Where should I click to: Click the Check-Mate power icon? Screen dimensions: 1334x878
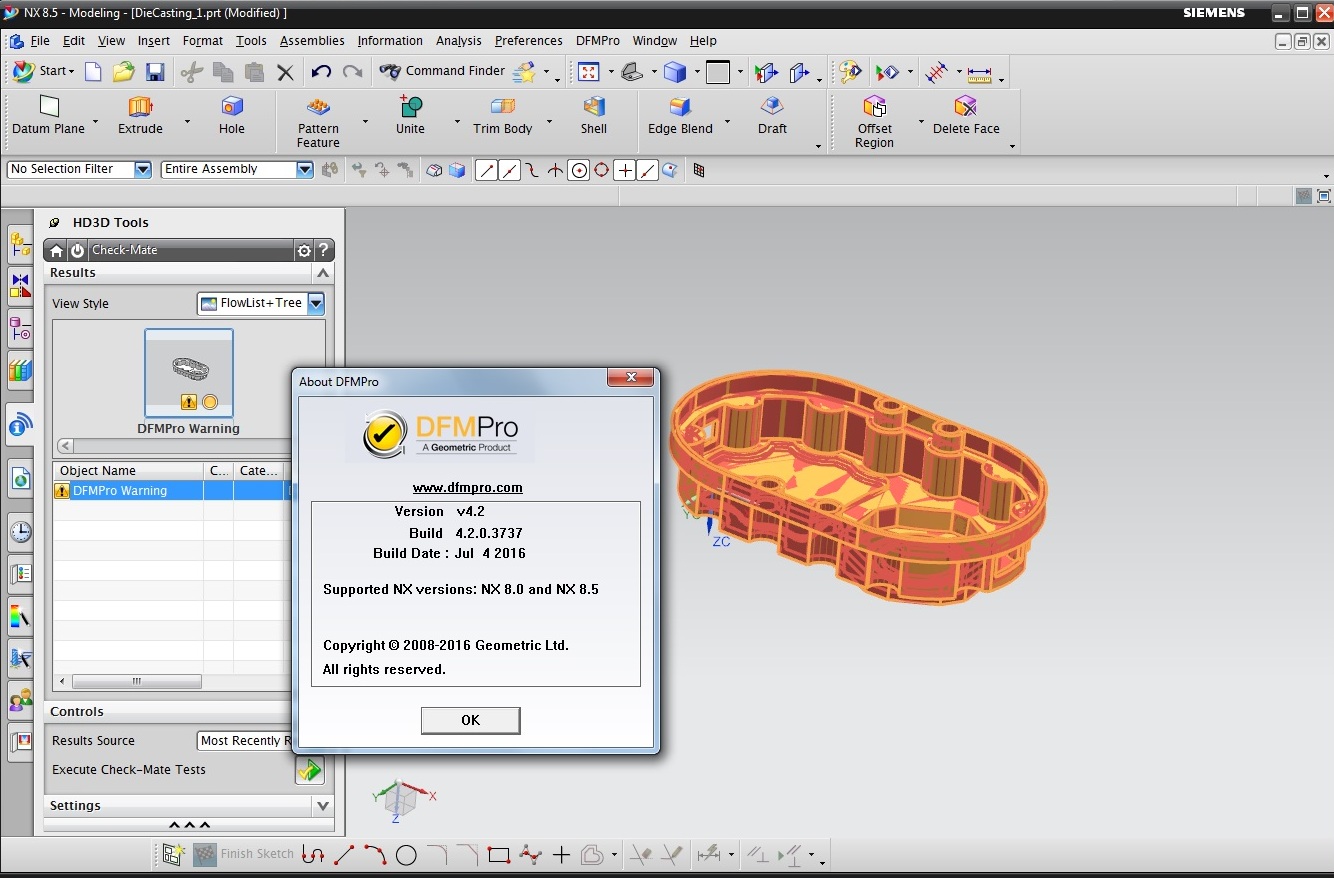77,251
